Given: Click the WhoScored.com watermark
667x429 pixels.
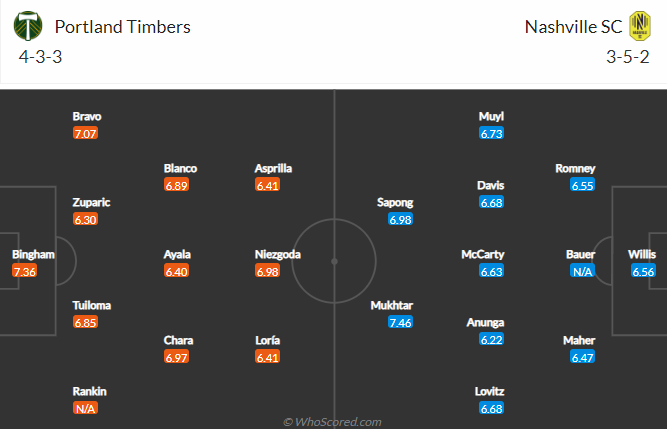Looking at the screenshot, I should (332, 422).
